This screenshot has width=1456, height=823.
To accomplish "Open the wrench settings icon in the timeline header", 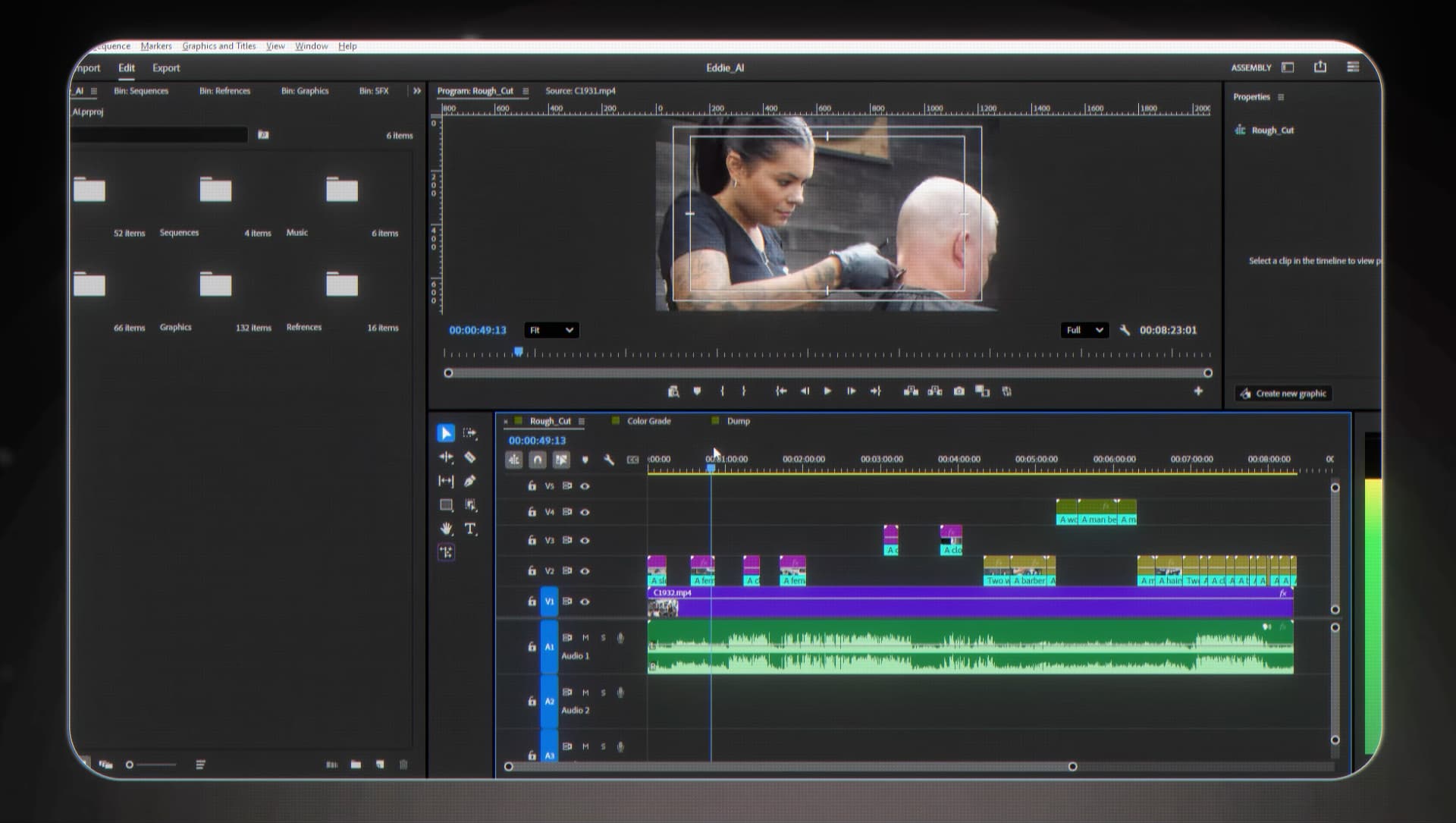I will click(x=607, y=460).
